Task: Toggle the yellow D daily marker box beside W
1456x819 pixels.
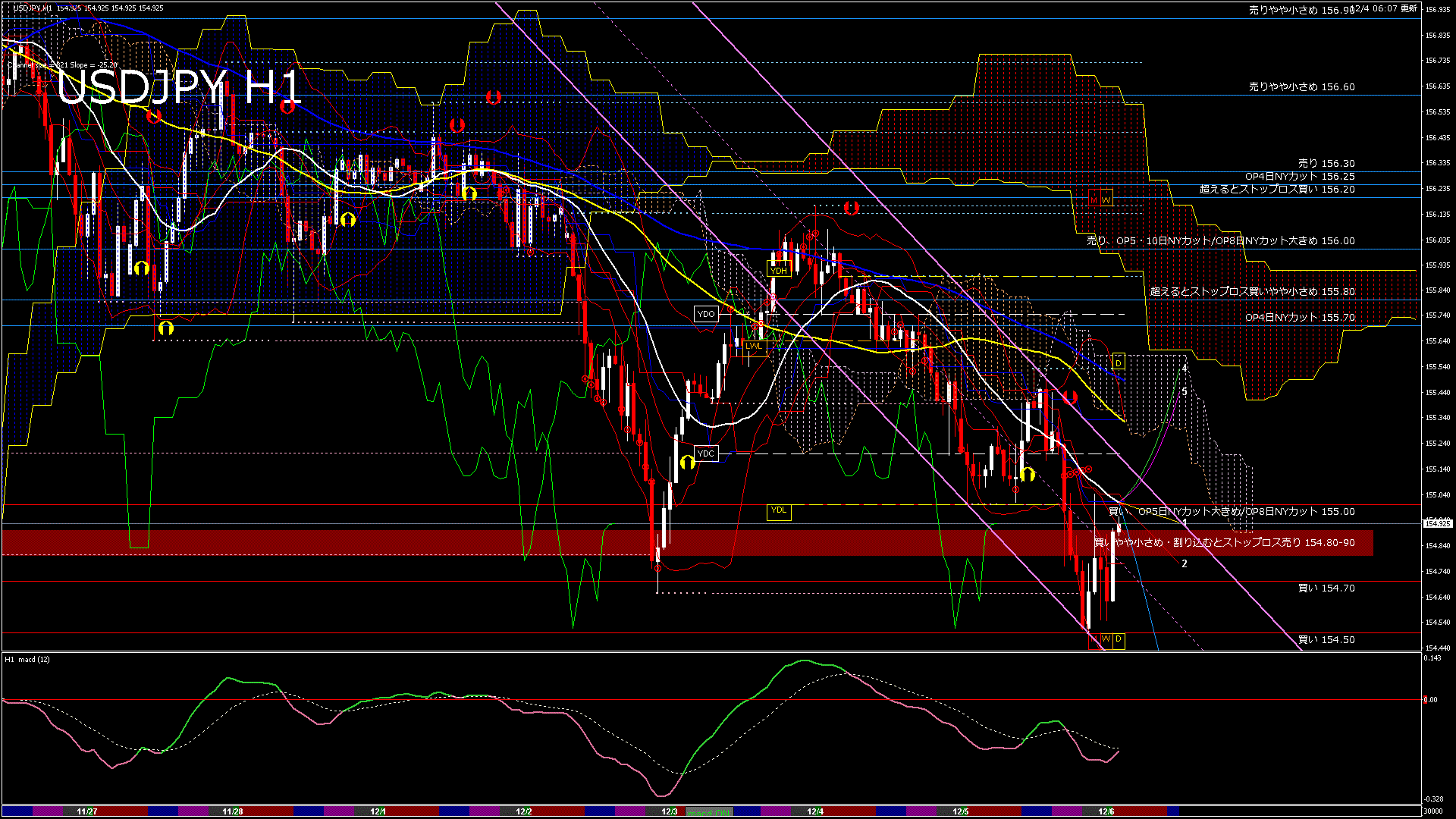Action: (x=1119, y=642)
